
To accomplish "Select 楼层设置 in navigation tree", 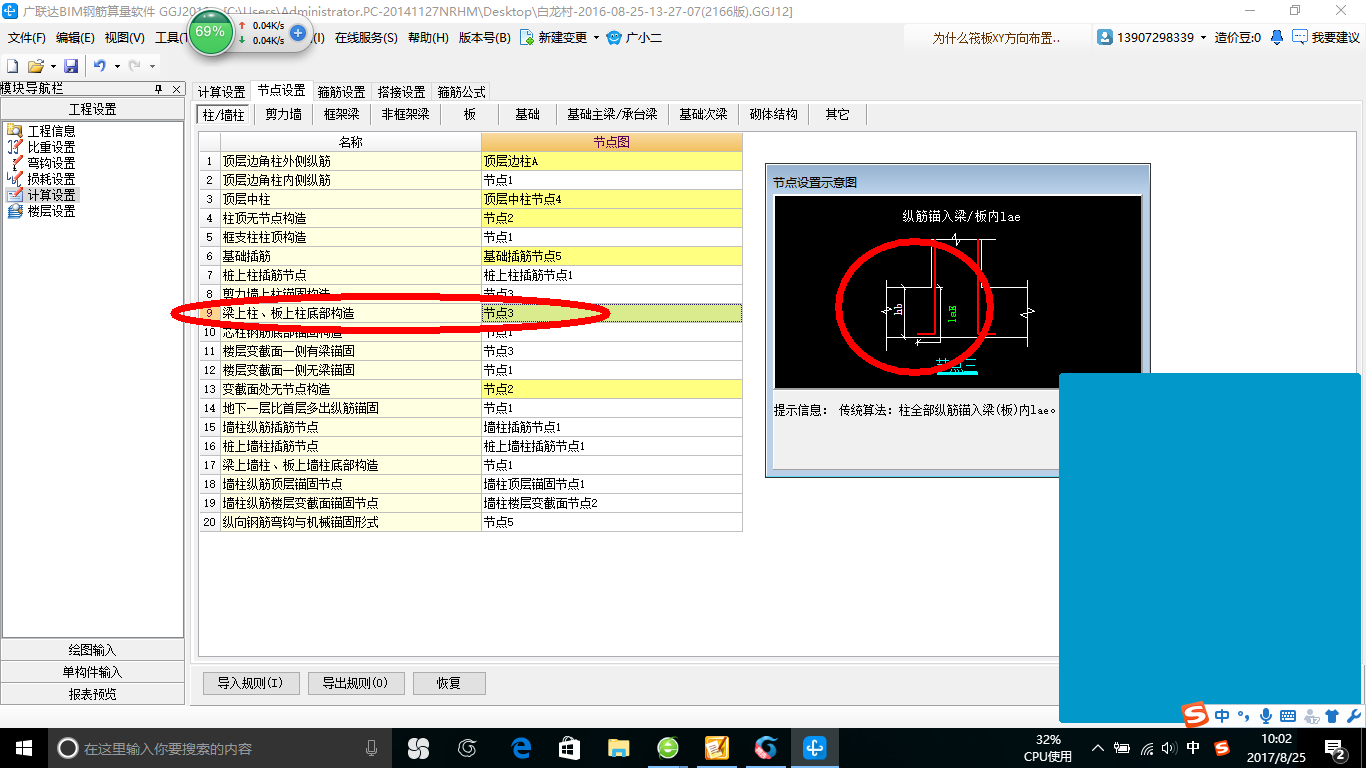I will point(51,211).
